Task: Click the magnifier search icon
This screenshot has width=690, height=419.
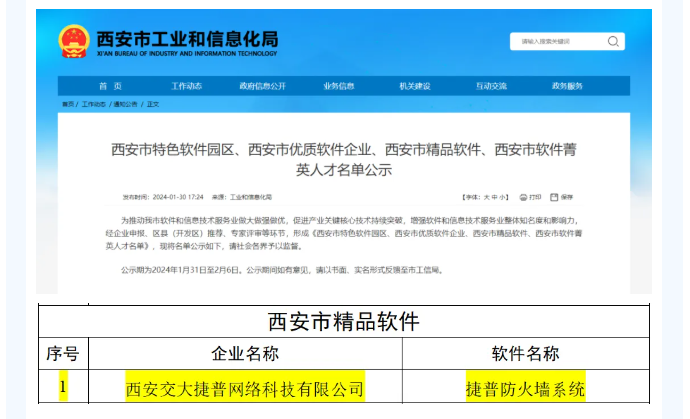Action: coord(613,41)
